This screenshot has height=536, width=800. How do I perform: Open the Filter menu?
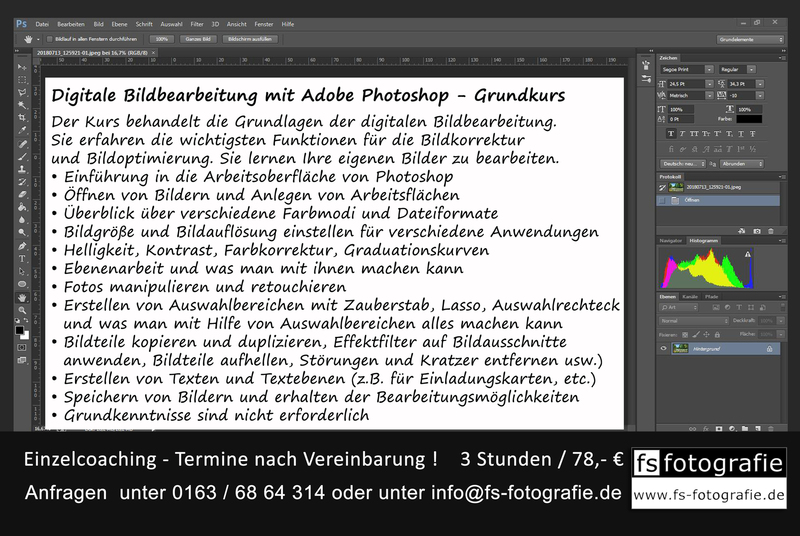(197, 22)
